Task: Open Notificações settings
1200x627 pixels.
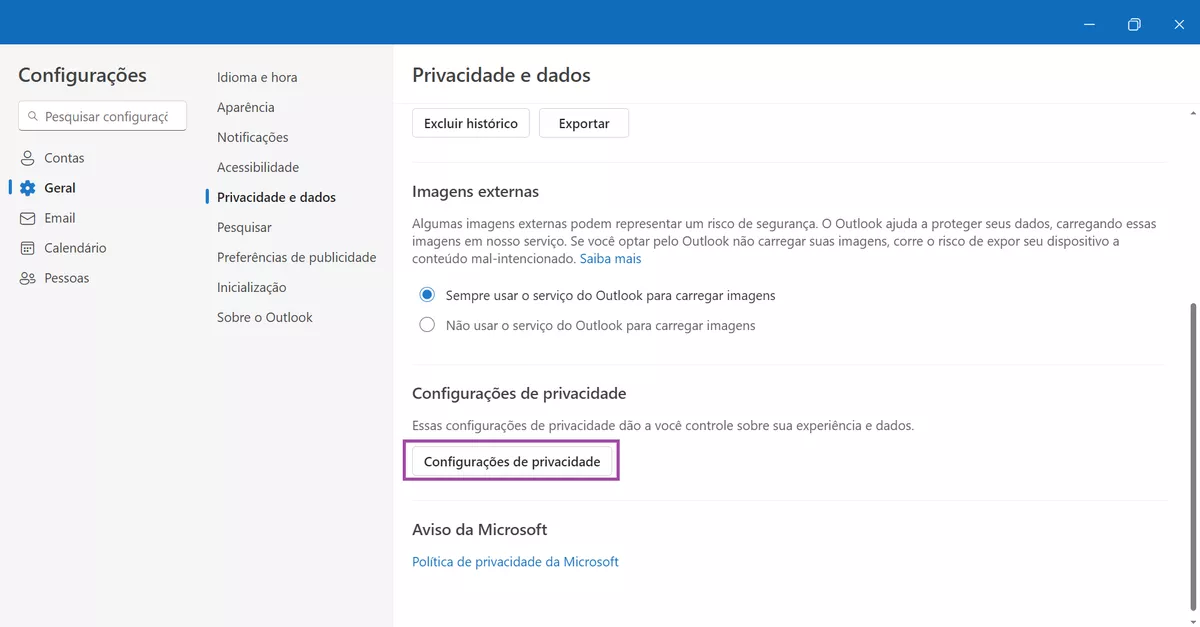Action: 252,137
